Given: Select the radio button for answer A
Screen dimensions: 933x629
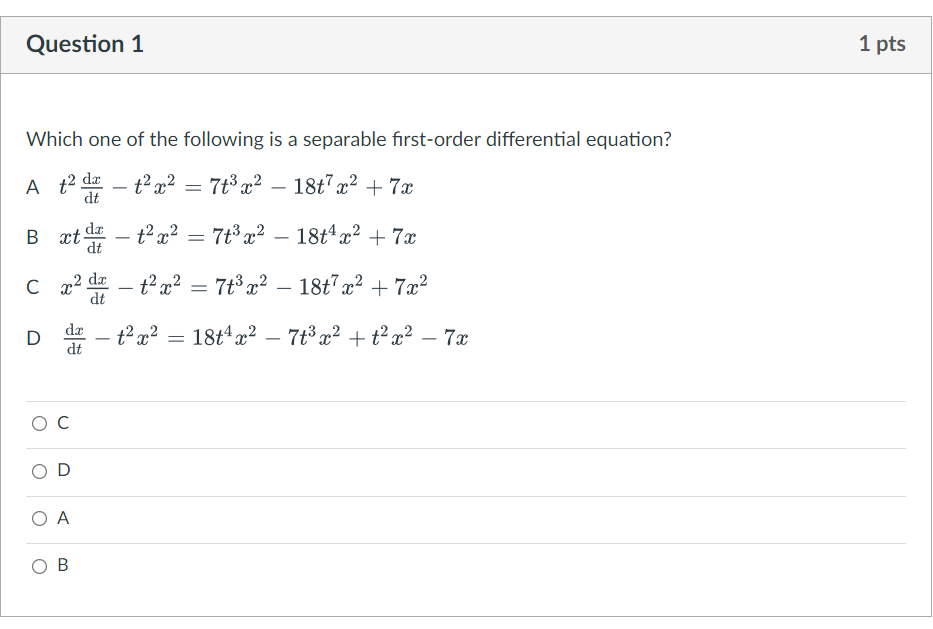Looking at the screenshot, I should 38,518.
